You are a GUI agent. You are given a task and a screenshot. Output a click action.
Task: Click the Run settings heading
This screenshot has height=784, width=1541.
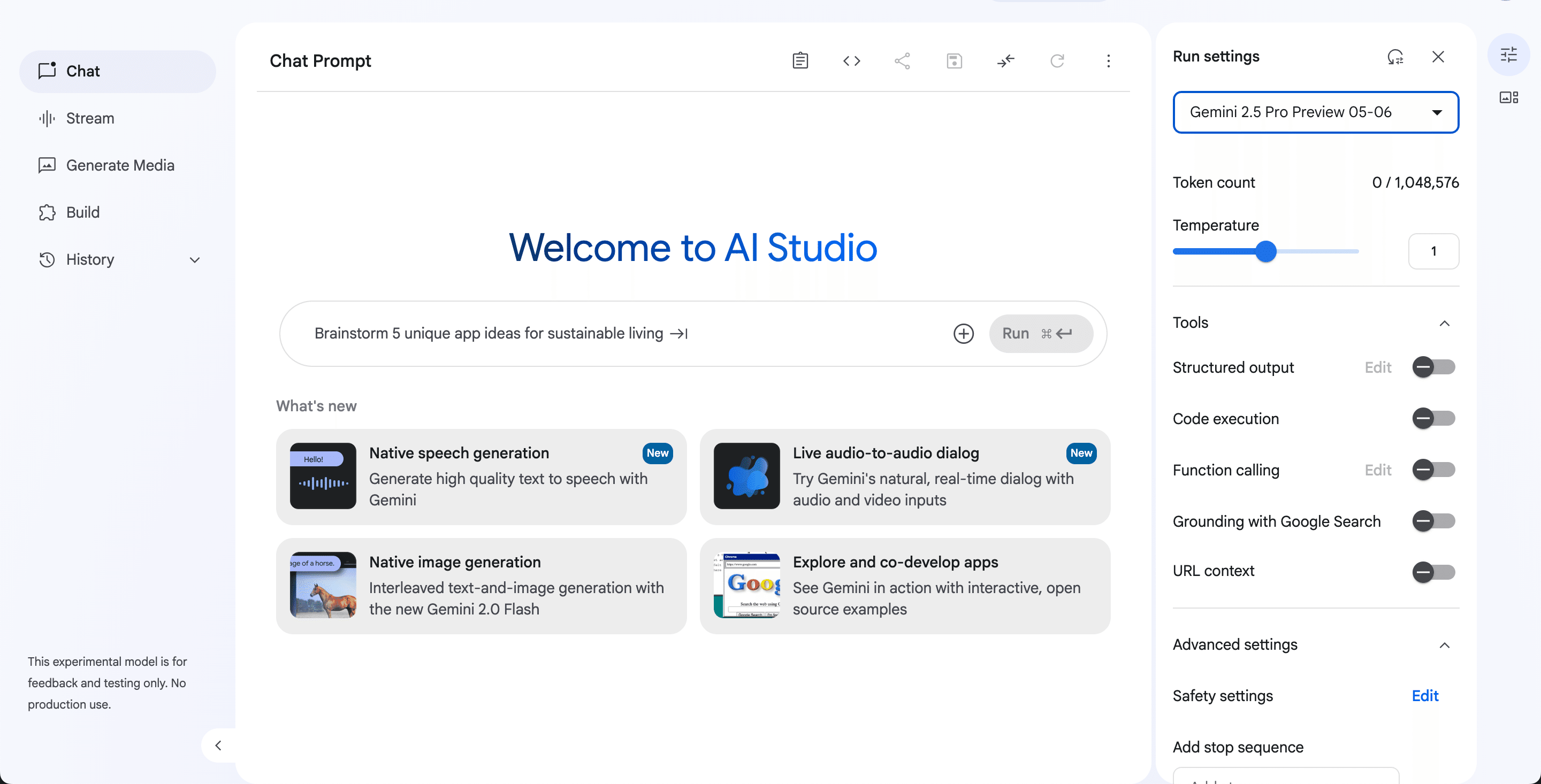(1216, 56)
